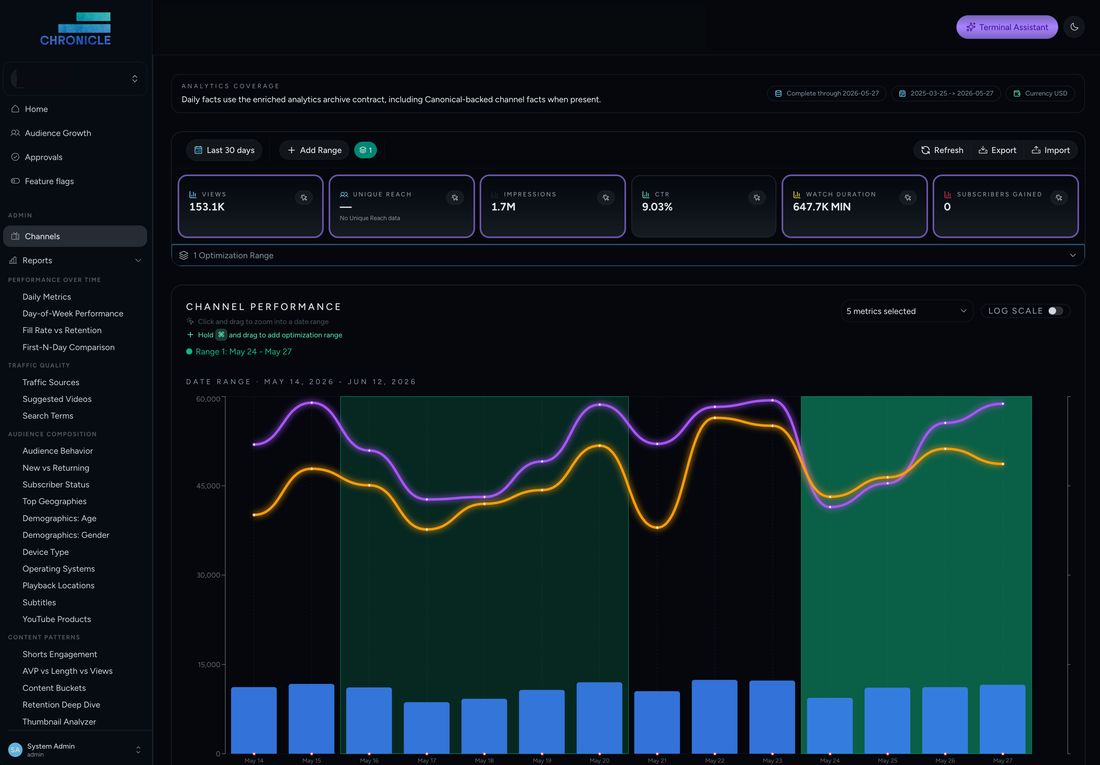Toggle the CTR metric card

(x=704, y=206)
